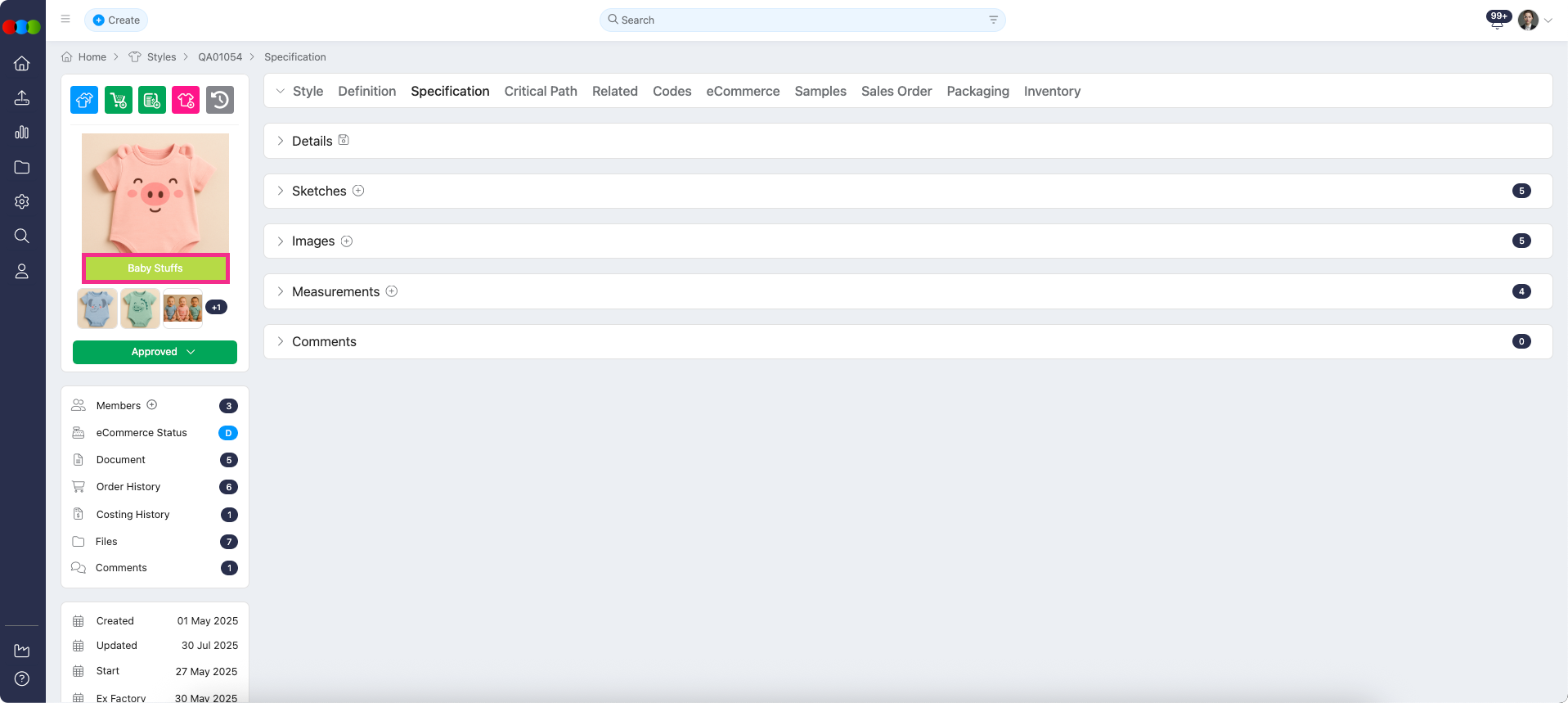Switch to the Critical Path tab
1568x703 pixels.
[541, 91]
